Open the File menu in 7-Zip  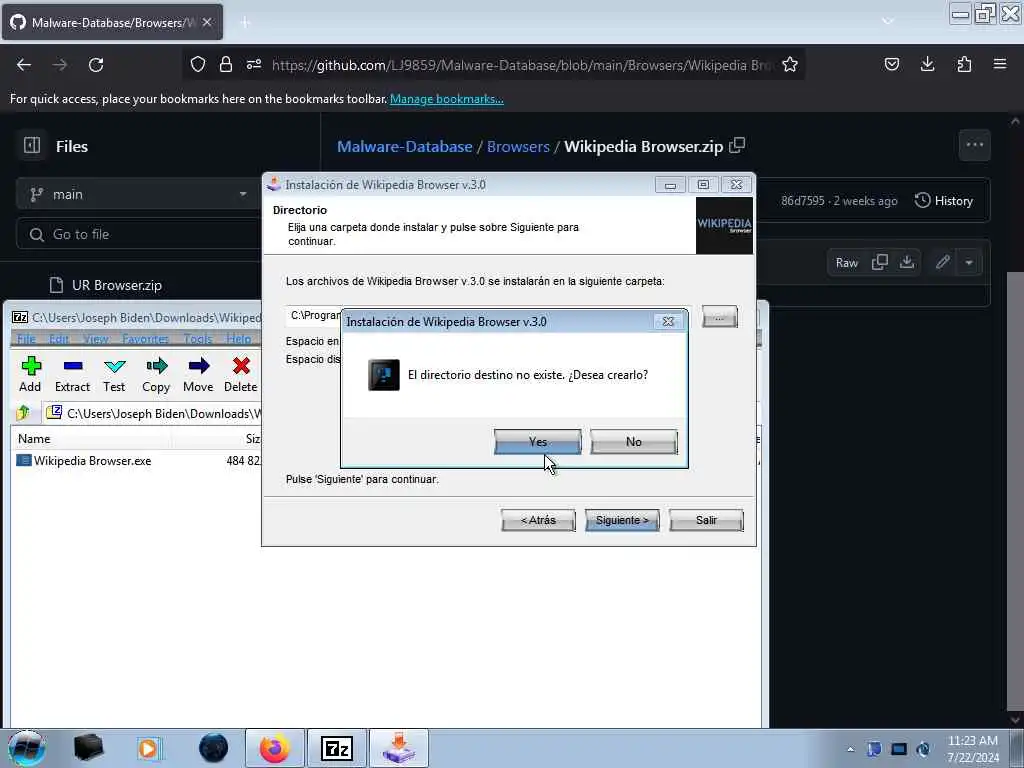26,338
